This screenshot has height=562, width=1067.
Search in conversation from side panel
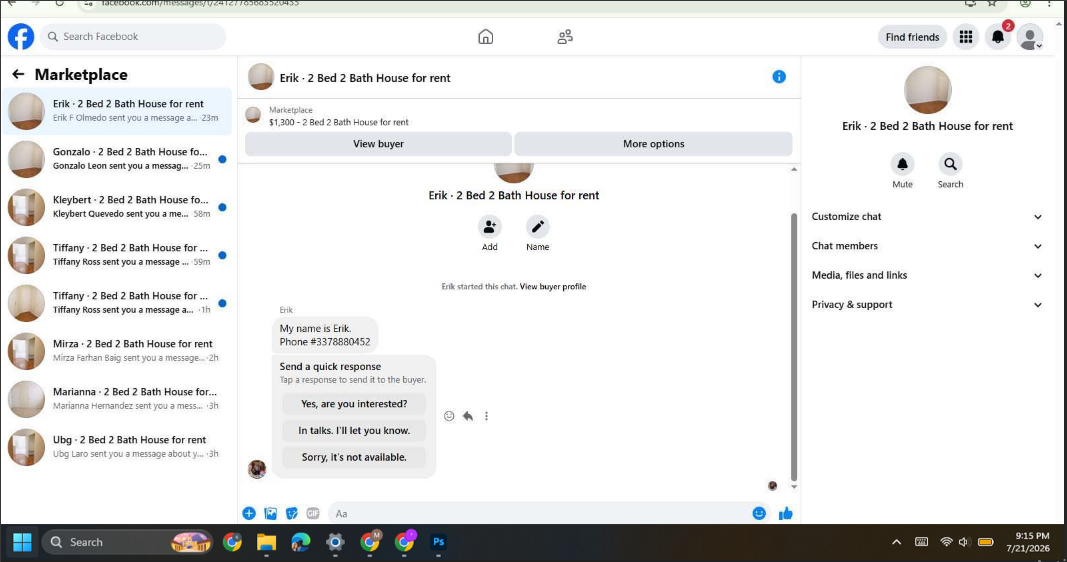pos(950,164)
